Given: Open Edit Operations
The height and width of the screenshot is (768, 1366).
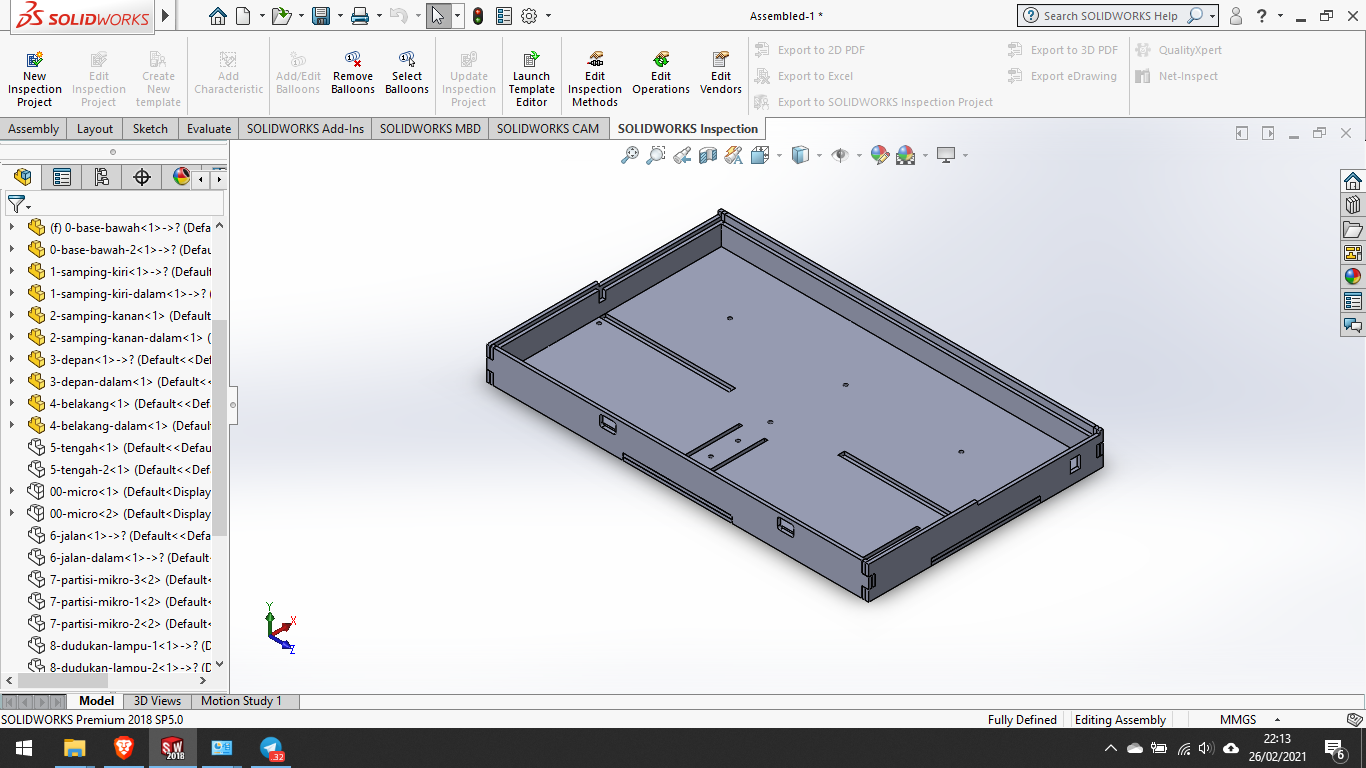Looking at the screenshot, I should pos(661,73).
